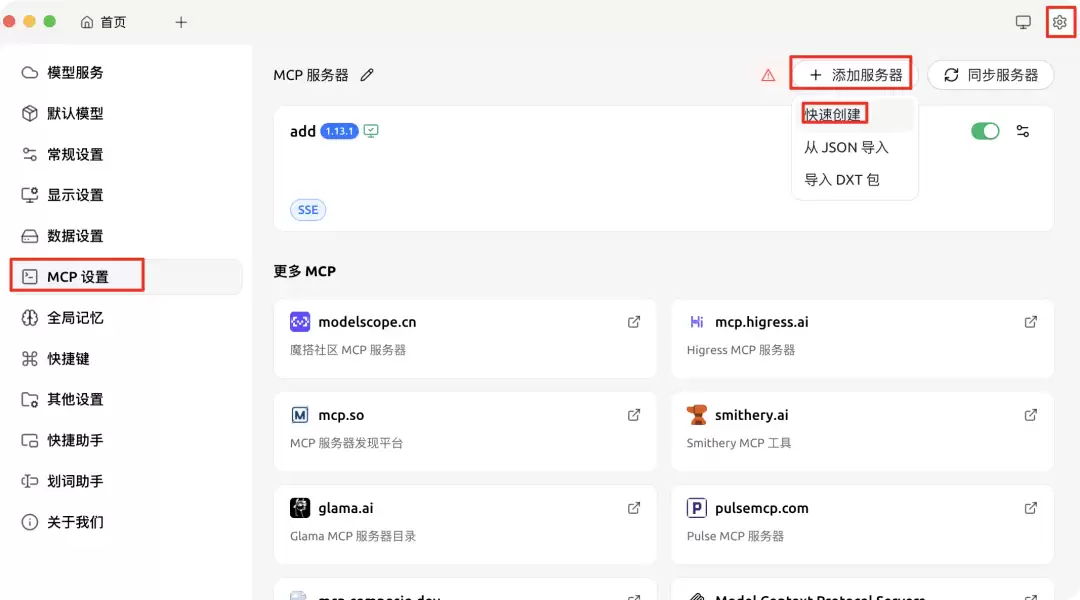Viewport: 1080px width, 600px height.
Task: Open external link for mcp.so
Action: coord(634,415)
